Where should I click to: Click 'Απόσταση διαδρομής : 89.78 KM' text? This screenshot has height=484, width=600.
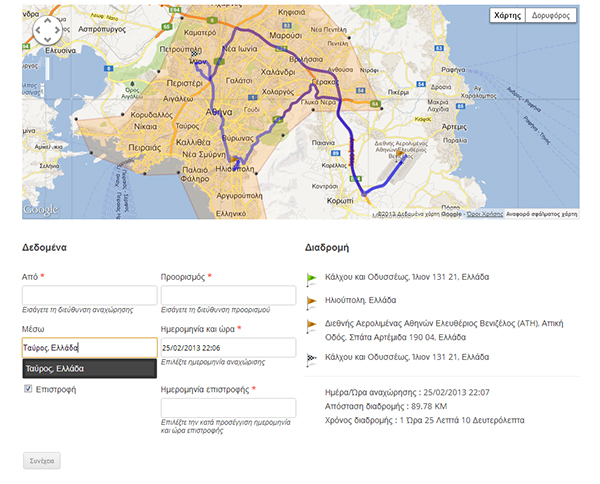tap(386, 406)
